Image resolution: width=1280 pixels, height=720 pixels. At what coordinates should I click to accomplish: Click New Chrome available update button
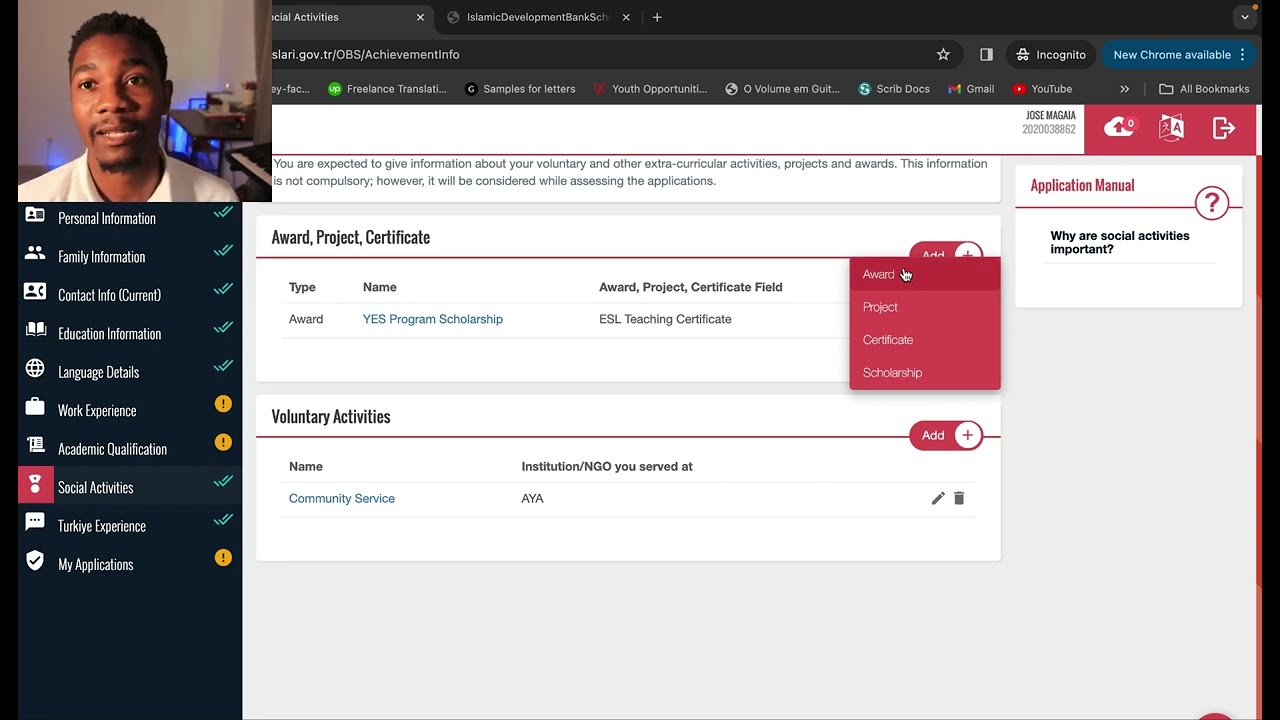[x=1180, y=55]
